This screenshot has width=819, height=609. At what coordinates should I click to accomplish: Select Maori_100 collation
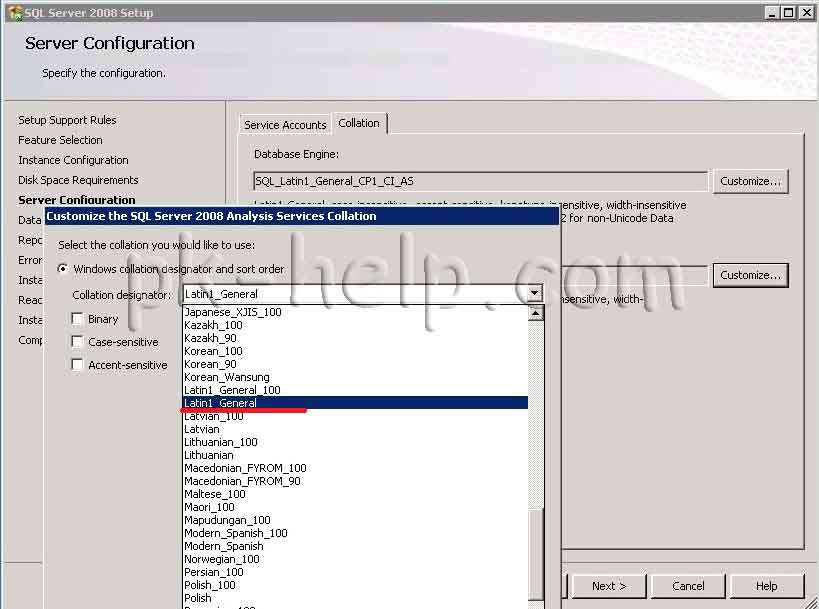[356, 507]
